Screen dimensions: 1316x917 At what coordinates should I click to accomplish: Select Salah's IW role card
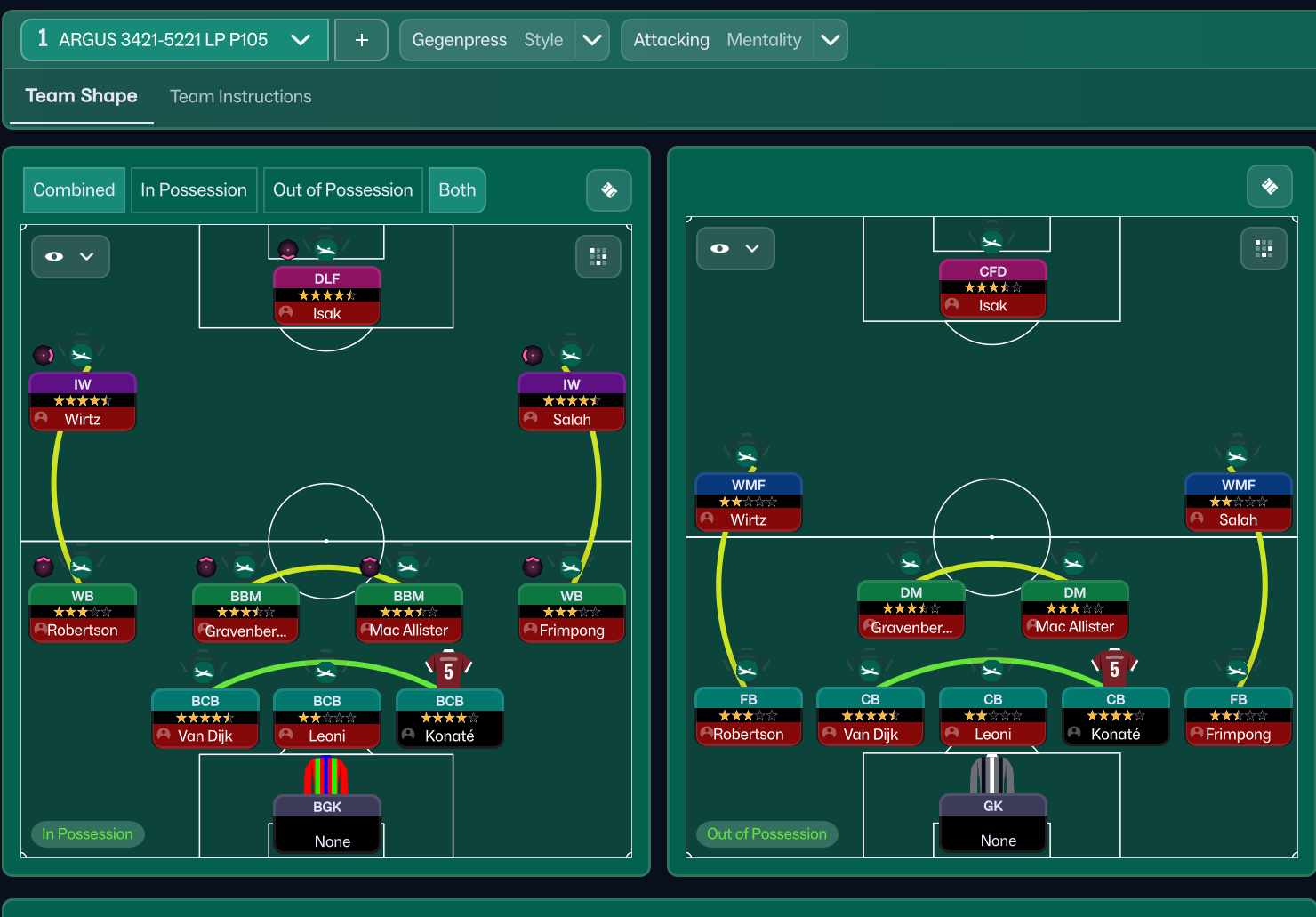coord(571,402)
